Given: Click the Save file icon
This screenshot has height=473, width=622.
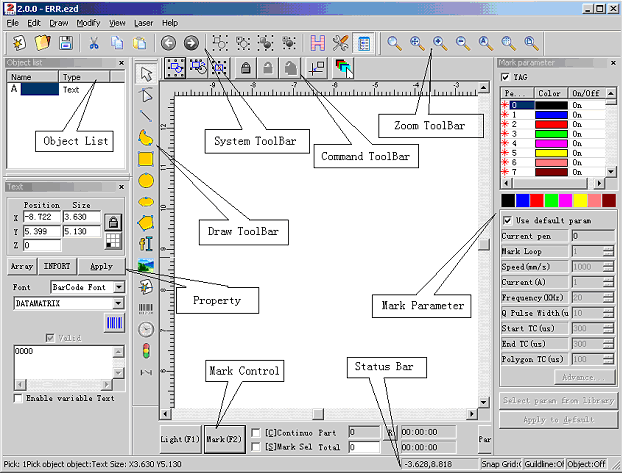Looking at the screenshot, I should (66, 43).
